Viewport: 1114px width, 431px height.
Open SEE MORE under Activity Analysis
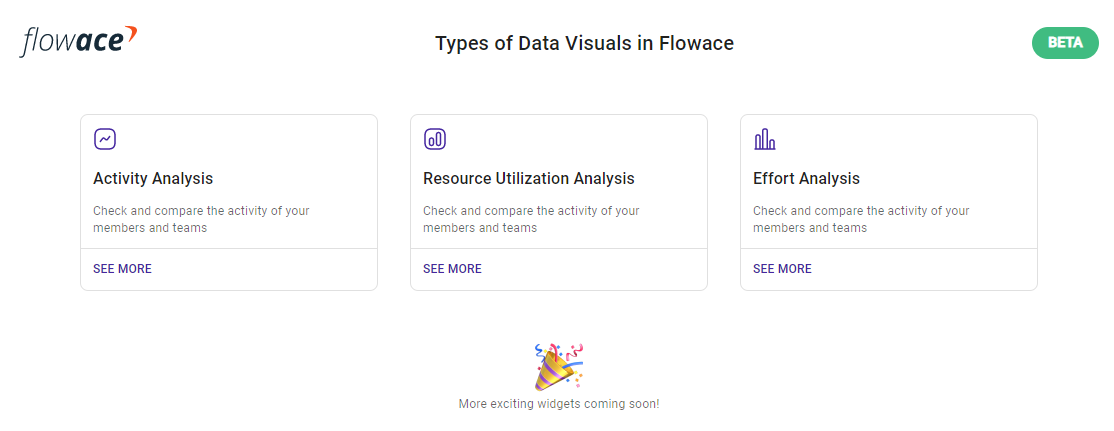pyautogui.click(x=122, y=269)
